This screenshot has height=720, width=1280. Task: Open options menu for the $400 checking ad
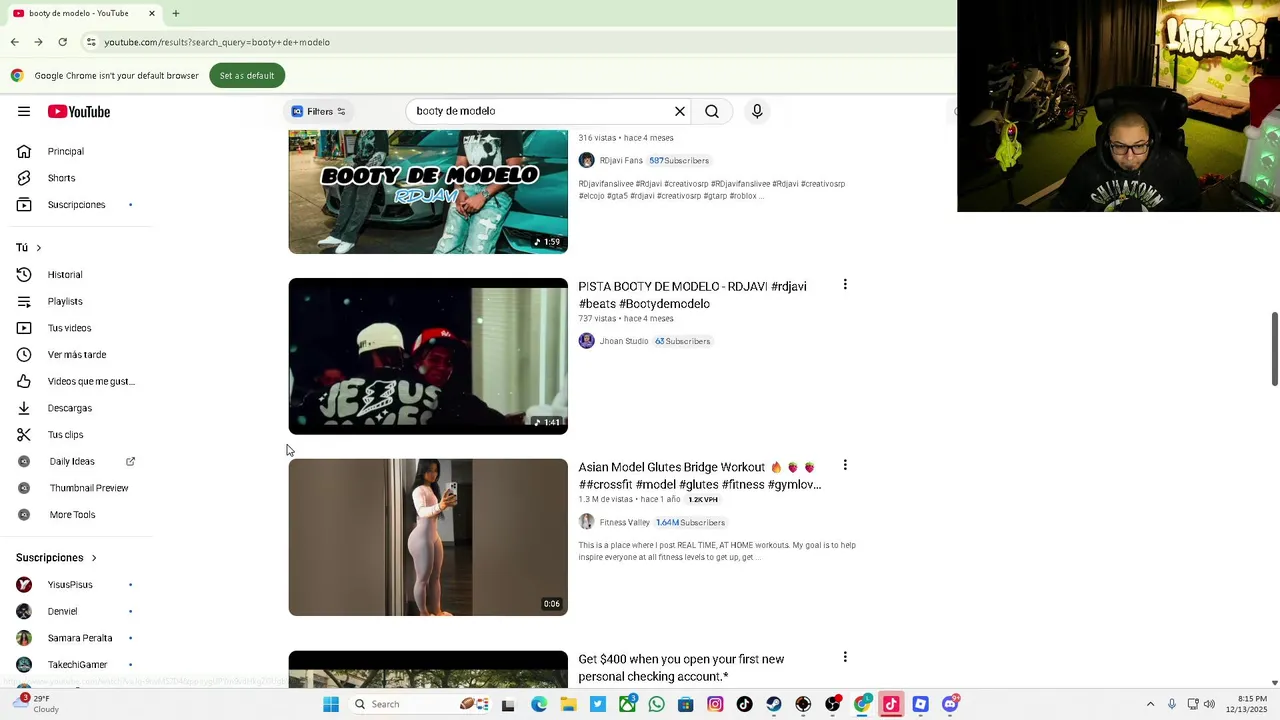[845, 657]
